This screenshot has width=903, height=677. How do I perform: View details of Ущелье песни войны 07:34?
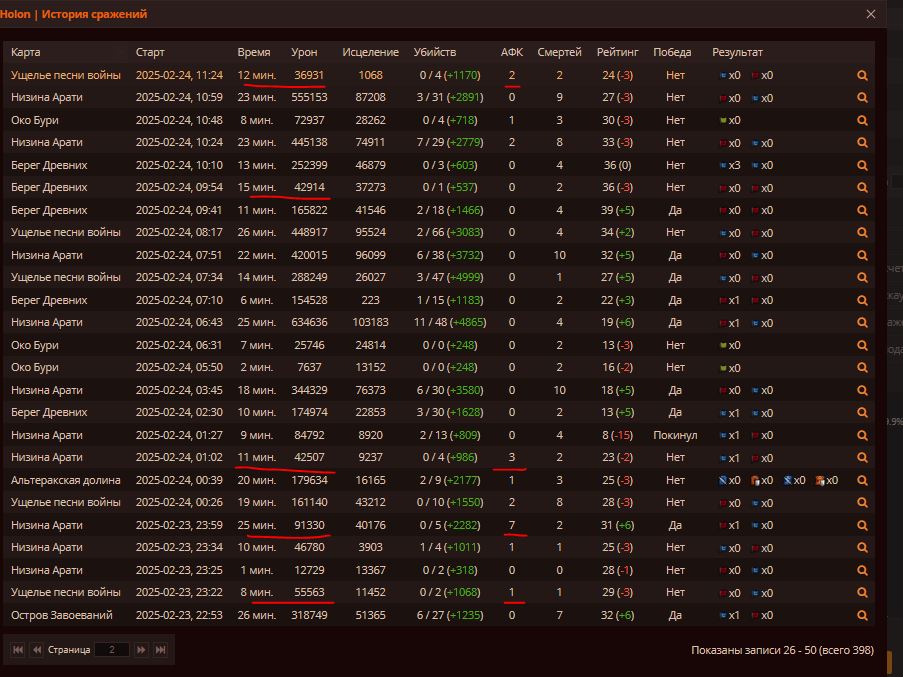[x=862, y=277]
